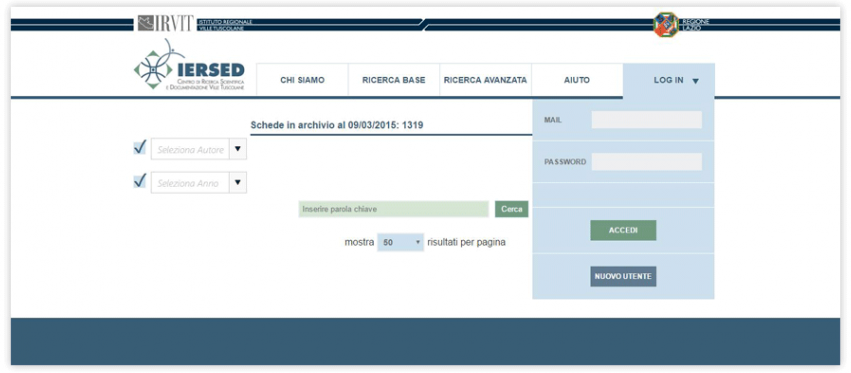The width and height of the screenshot is (851, 373).
Task: Click the NUOVO UTENTE button
Action: pos(623,276)
